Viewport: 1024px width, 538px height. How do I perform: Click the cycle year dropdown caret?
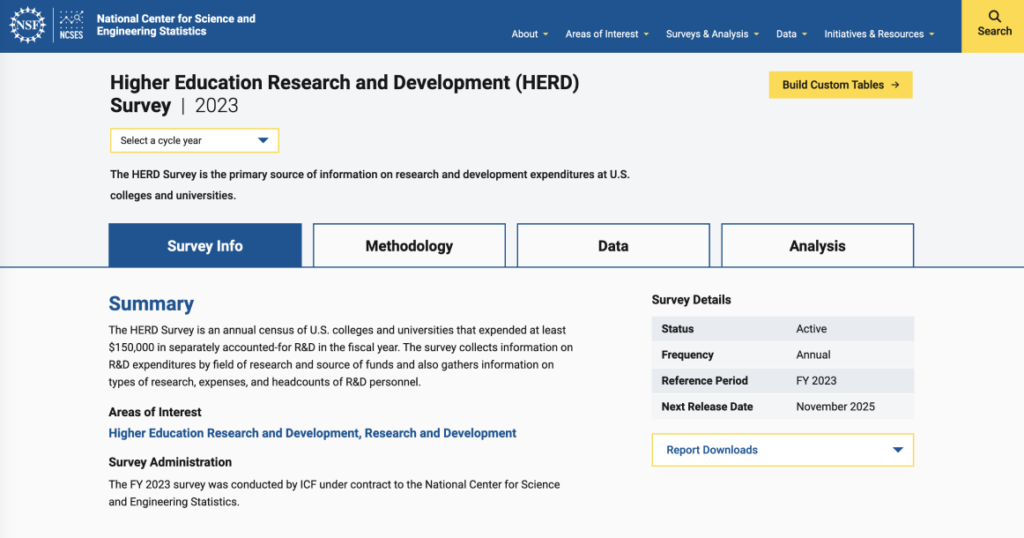click(x=263, y=141)
